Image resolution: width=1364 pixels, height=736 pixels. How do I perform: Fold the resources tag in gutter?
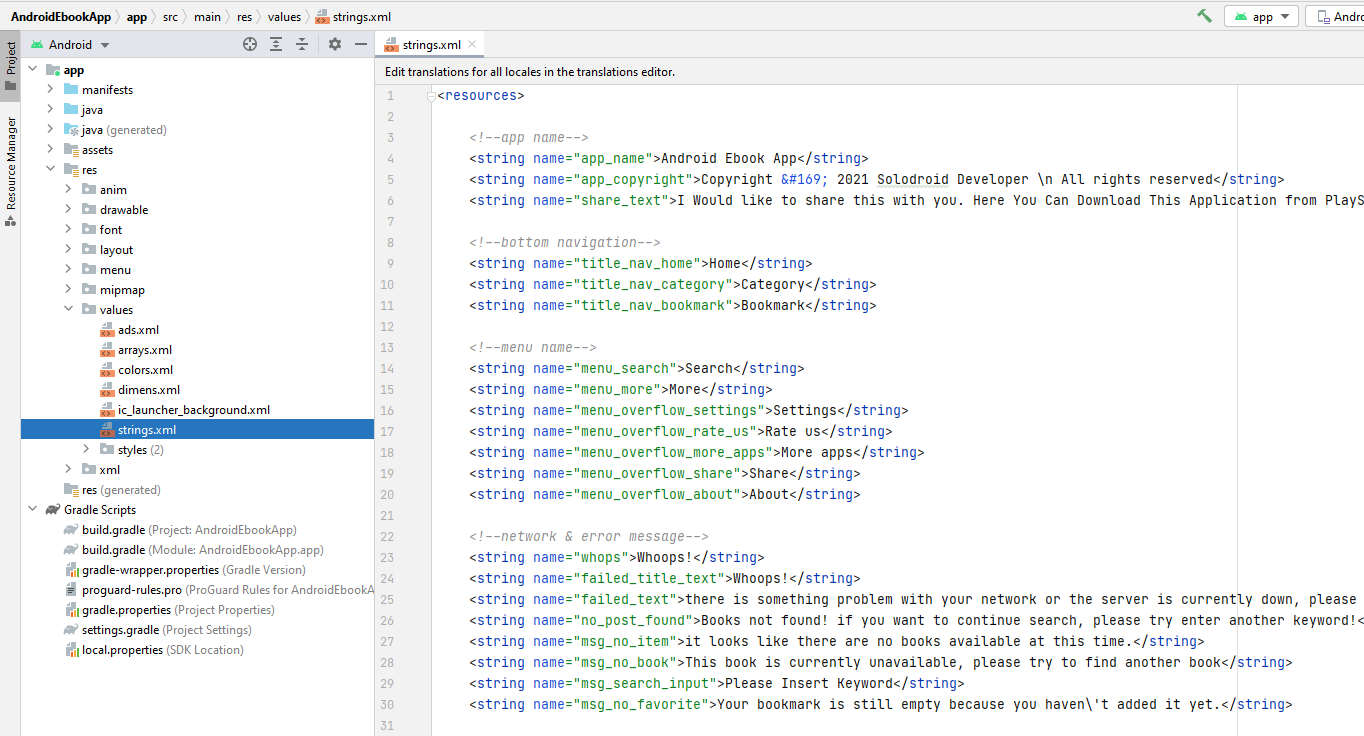(x=431, y=96)
